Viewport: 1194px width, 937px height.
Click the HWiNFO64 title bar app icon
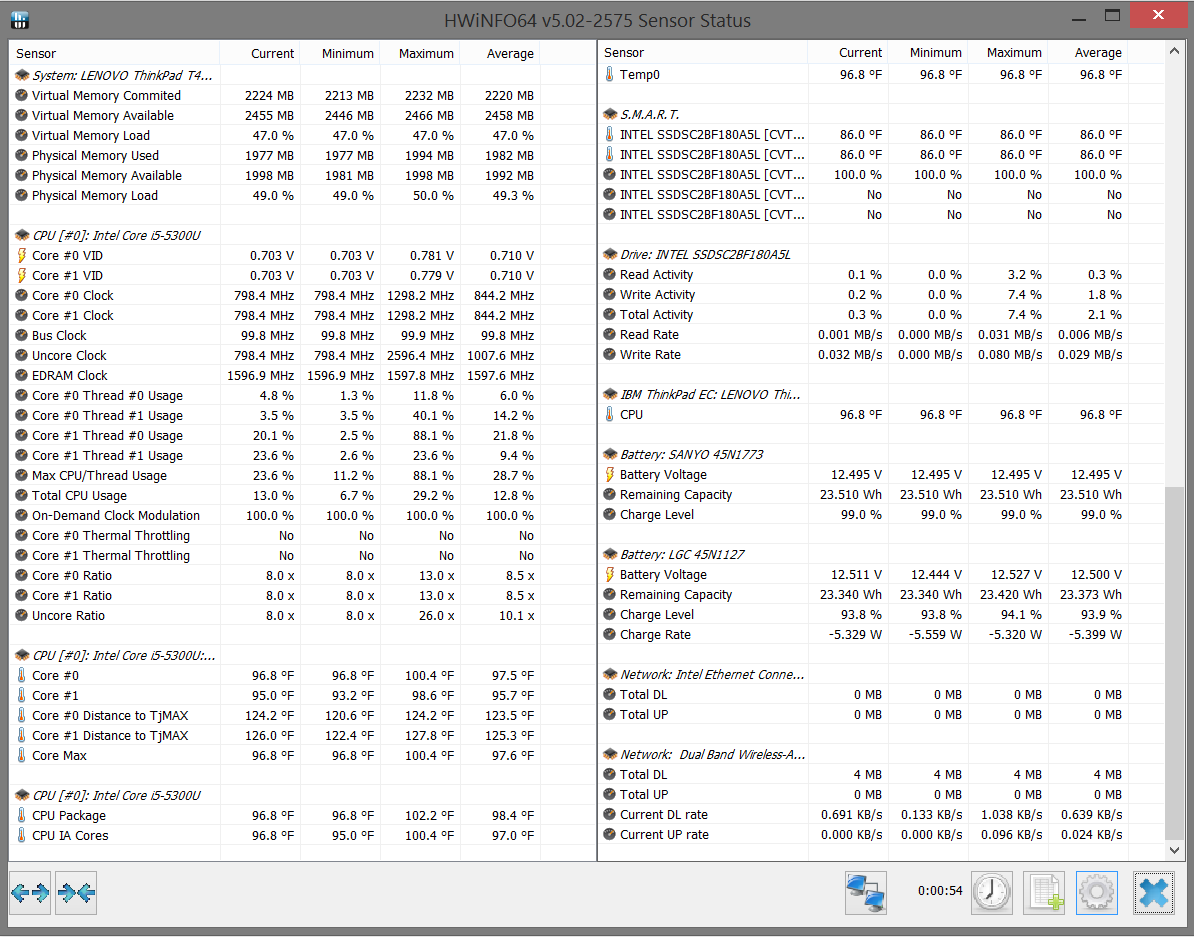pos(20,20)
